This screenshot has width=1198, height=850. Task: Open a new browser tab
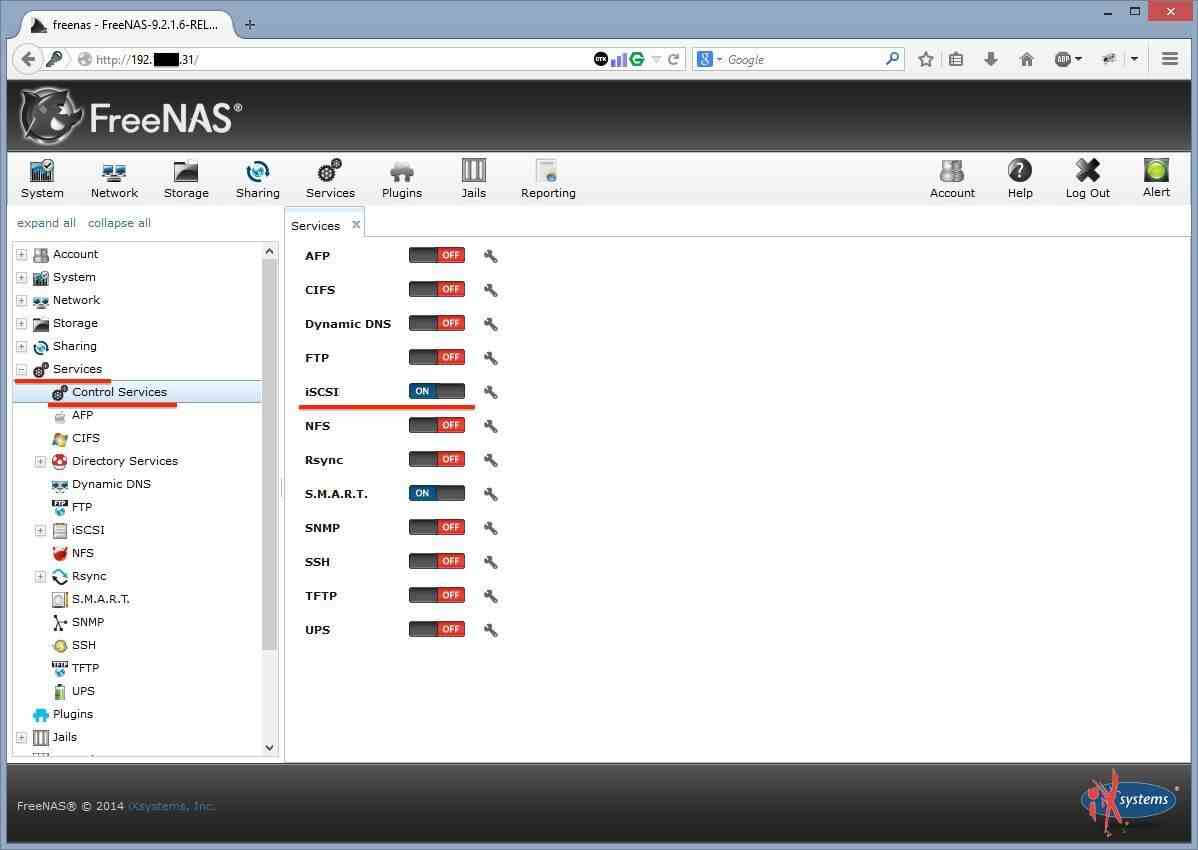250,24
